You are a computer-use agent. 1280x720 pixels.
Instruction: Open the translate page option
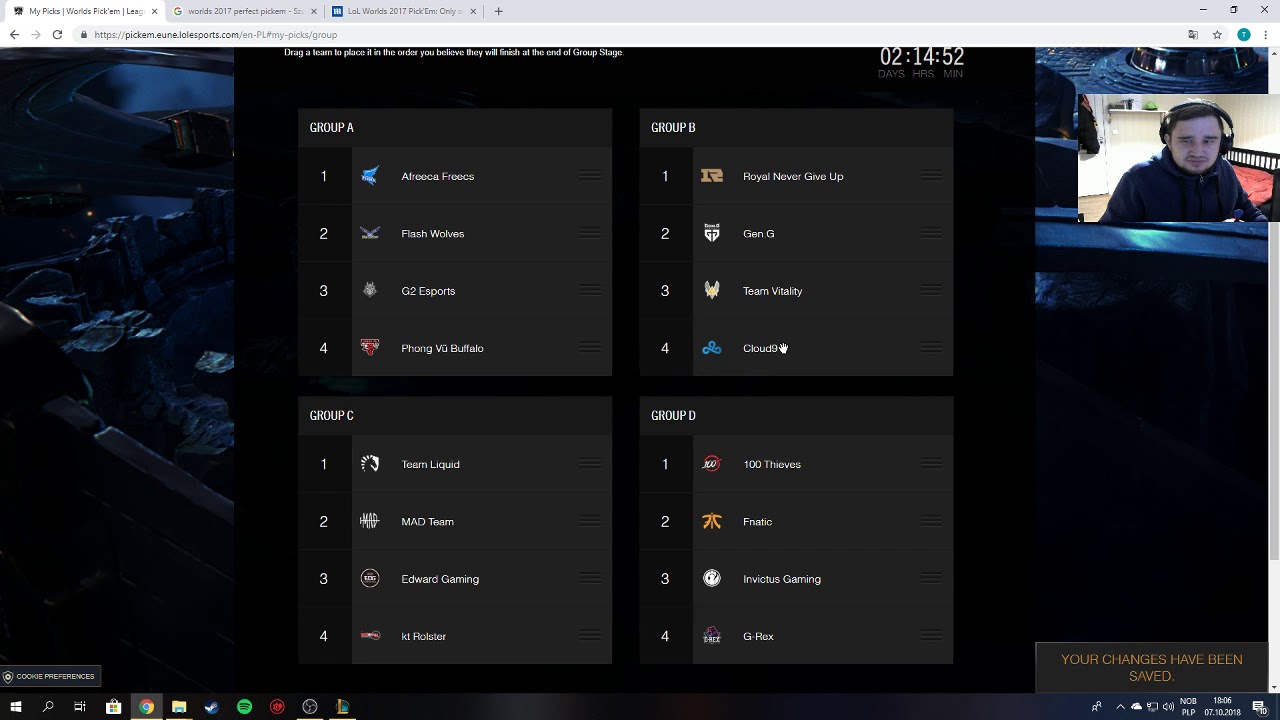coord(1193,34)
